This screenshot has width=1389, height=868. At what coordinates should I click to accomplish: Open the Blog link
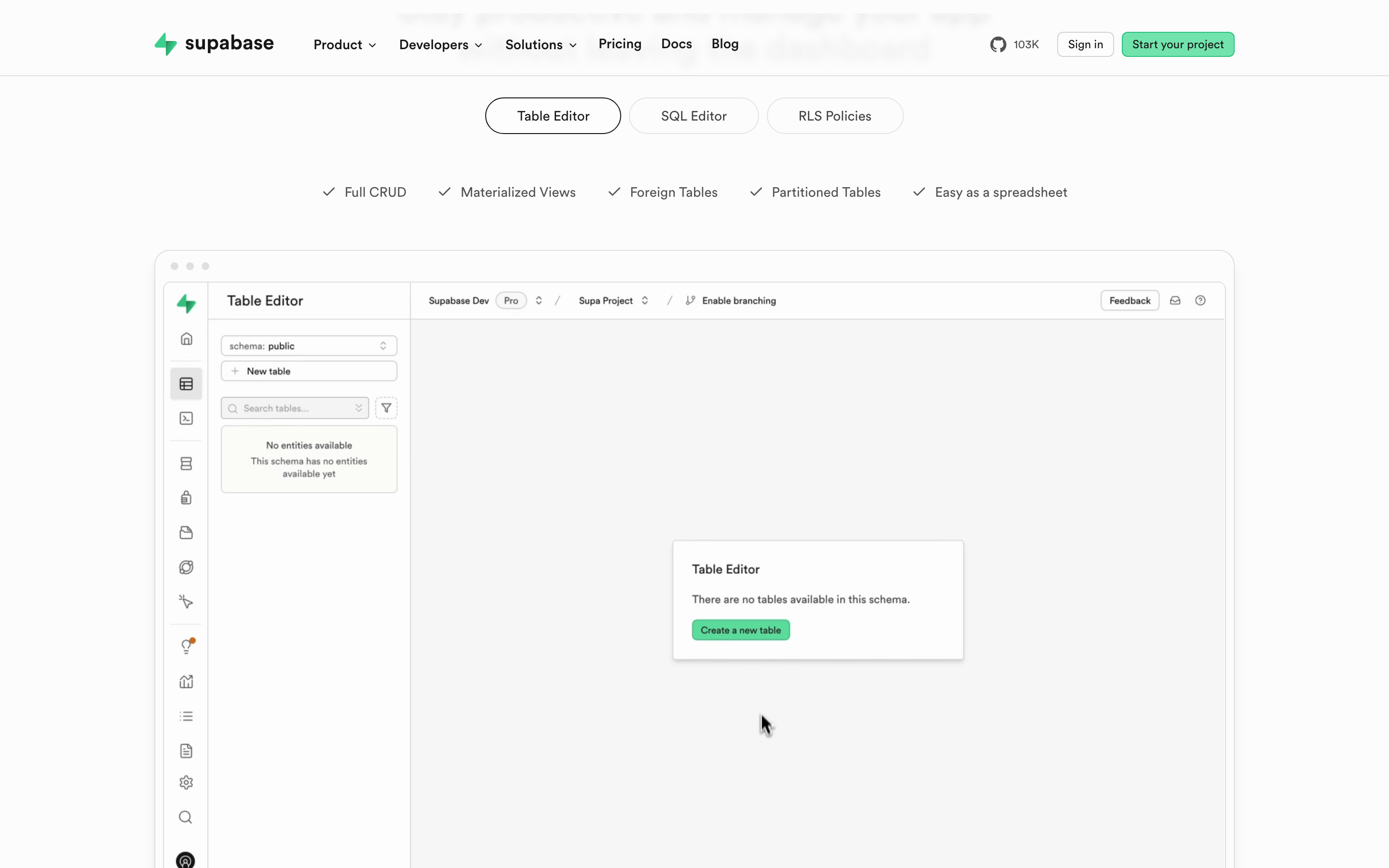point(725,43)
